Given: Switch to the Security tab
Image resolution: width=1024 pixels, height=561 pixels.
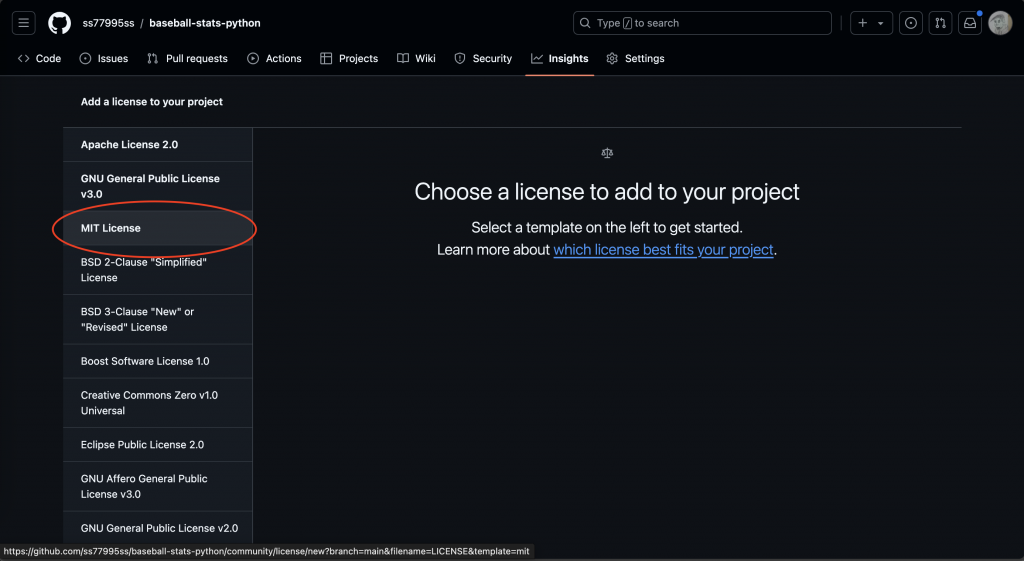Looking at the screenshot, I should pos(483,58).
